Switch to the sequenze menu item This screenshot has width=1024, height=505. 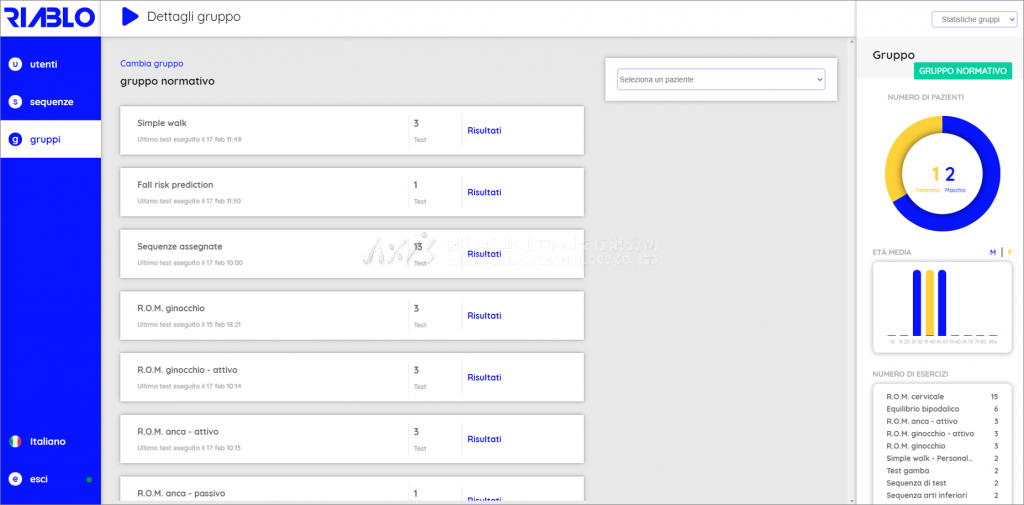51,102
